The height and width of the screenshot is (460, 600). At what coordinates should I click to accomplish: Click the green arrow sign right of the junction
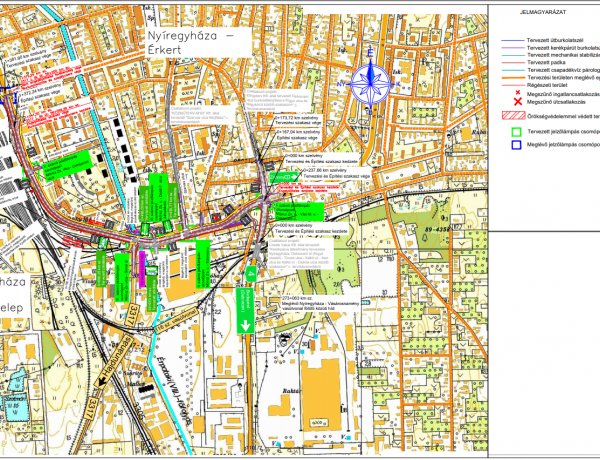pyautogui.click(x=284, y=177)
